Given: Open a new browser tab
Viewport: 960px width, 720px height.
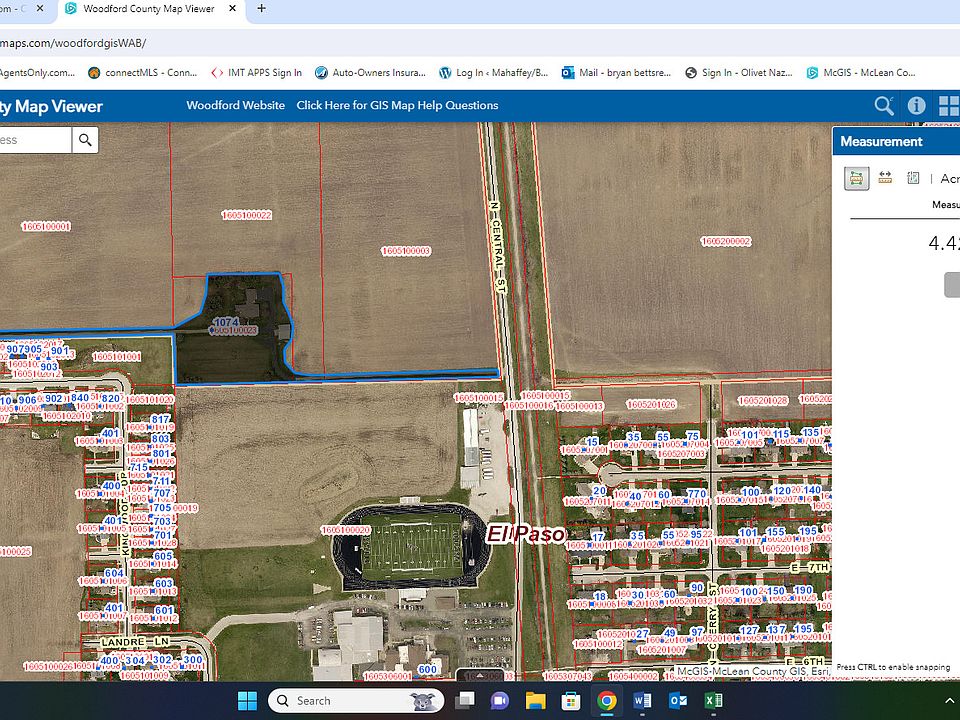Looking at the screenshot, I should click(261, 8).
